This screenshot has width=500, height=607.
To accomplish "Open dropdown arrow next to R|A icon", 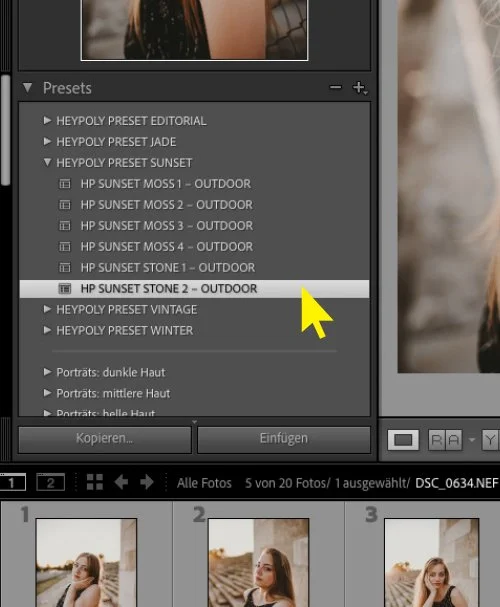I will (x=472, y=440).
